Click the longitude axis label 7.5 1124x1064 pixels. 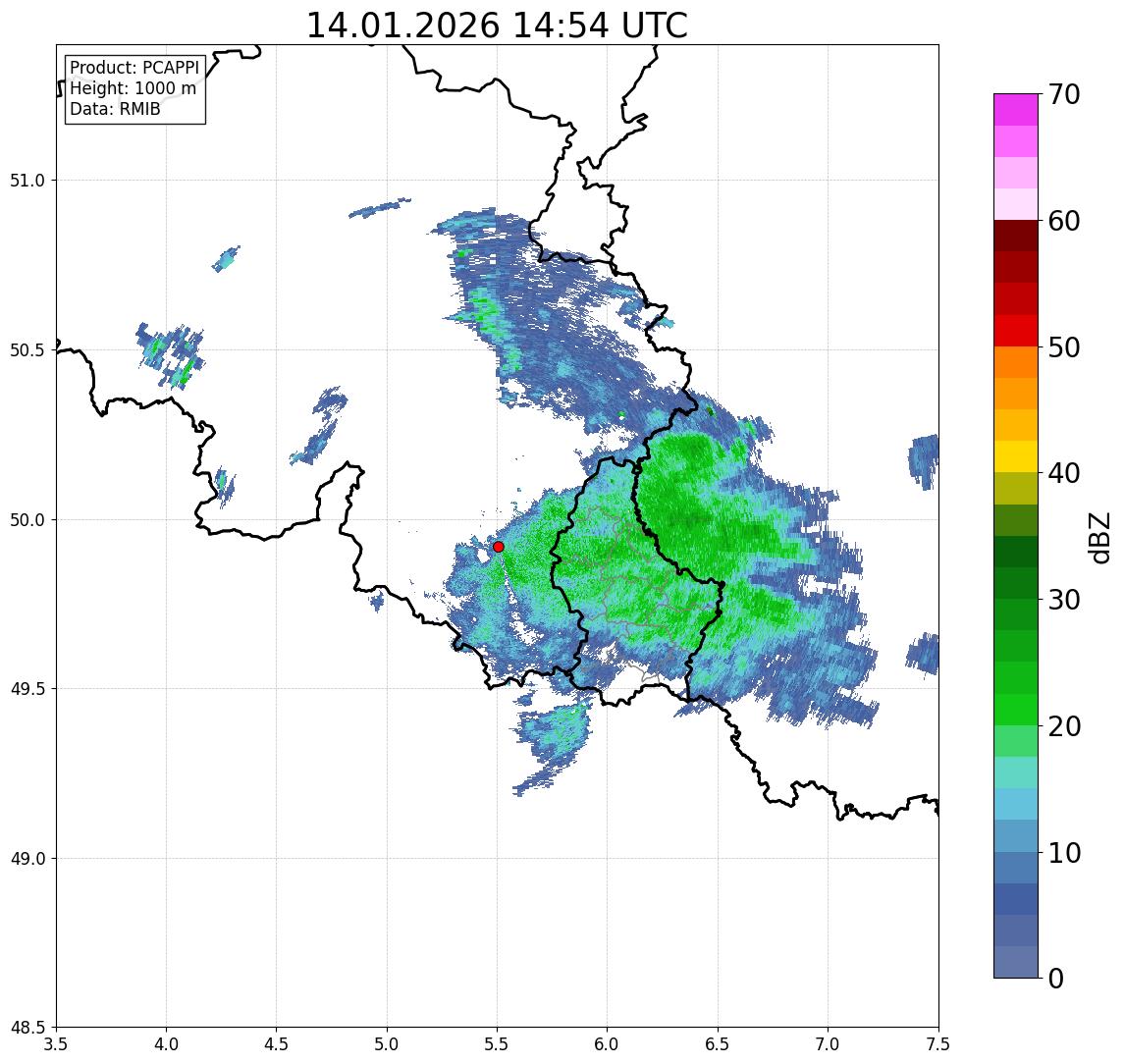tap(938, 1044)
